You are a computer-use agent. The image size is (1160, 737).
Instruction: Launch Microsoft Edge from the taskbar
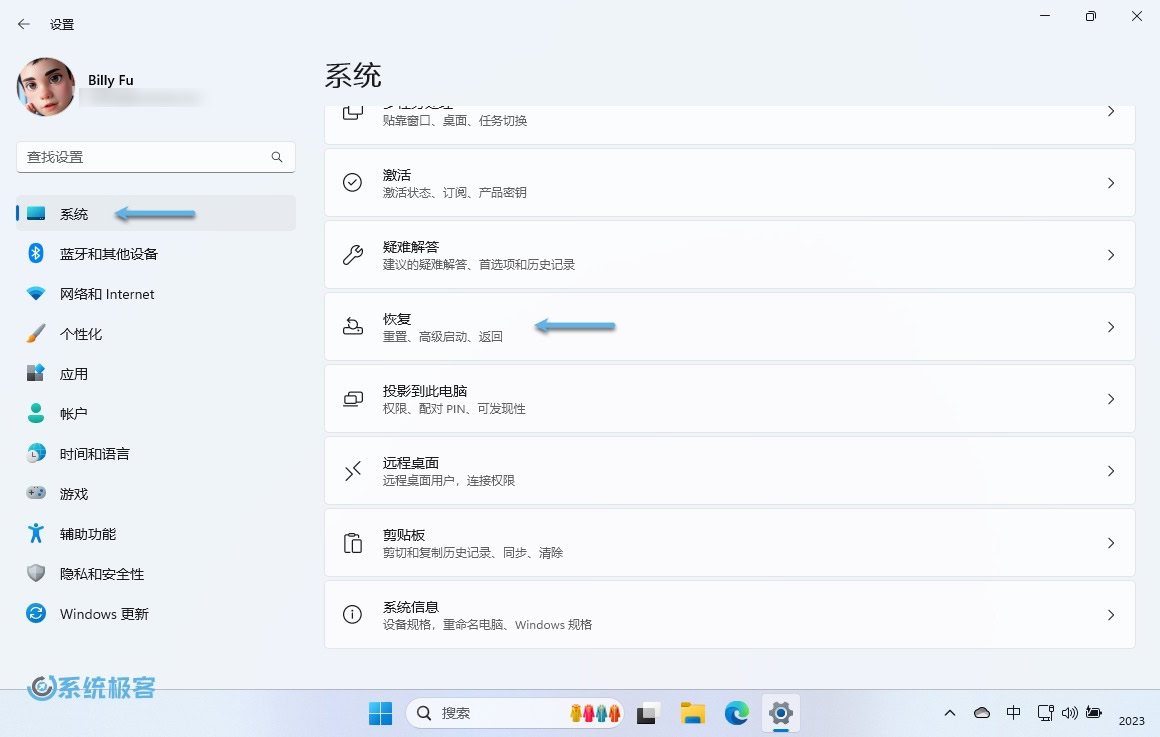coord(737,713)
